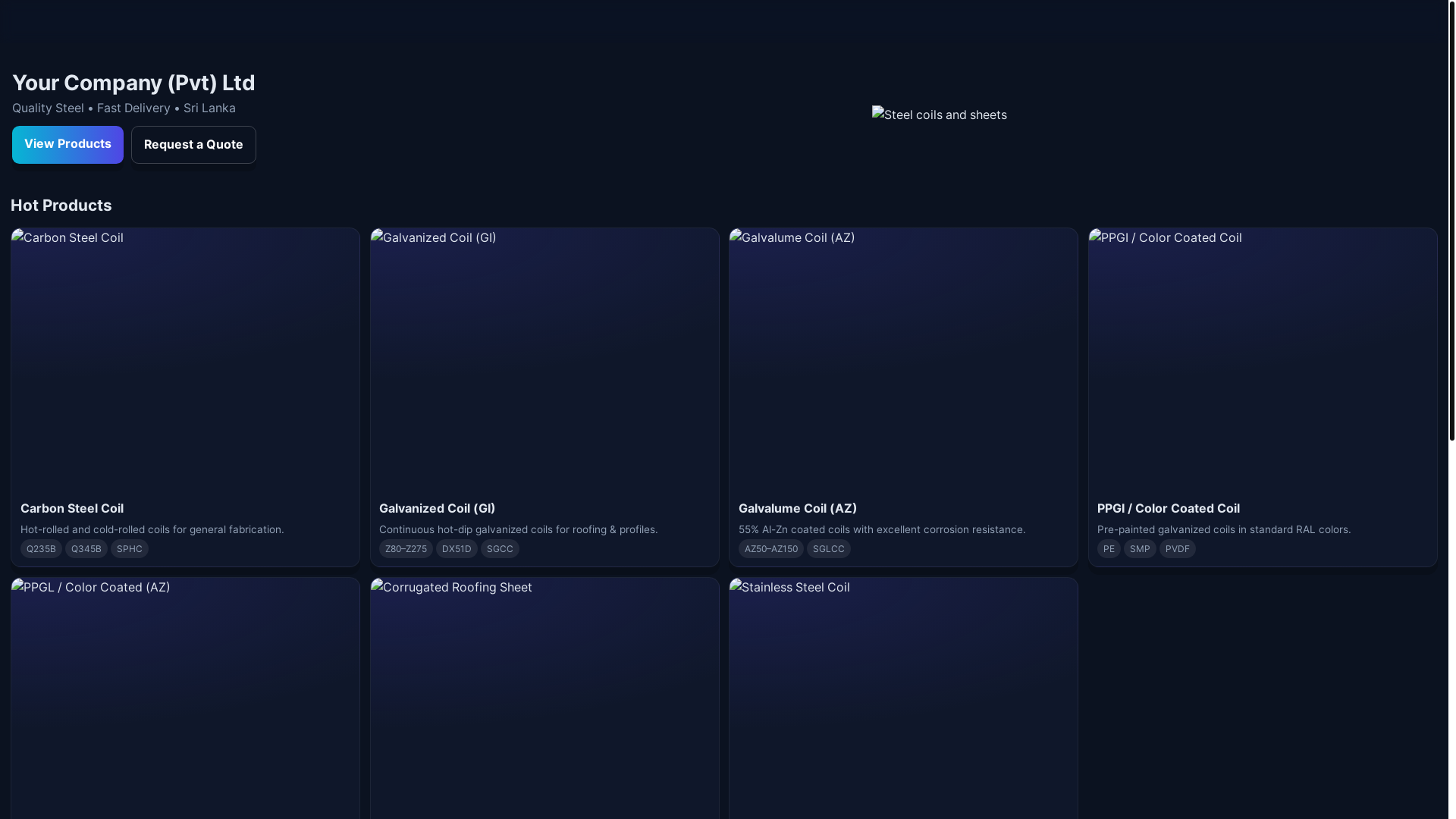Open the Corrugated Roofing Sheet image
The height and width of the screenshot is (819, 1456).
coord(544,698)
